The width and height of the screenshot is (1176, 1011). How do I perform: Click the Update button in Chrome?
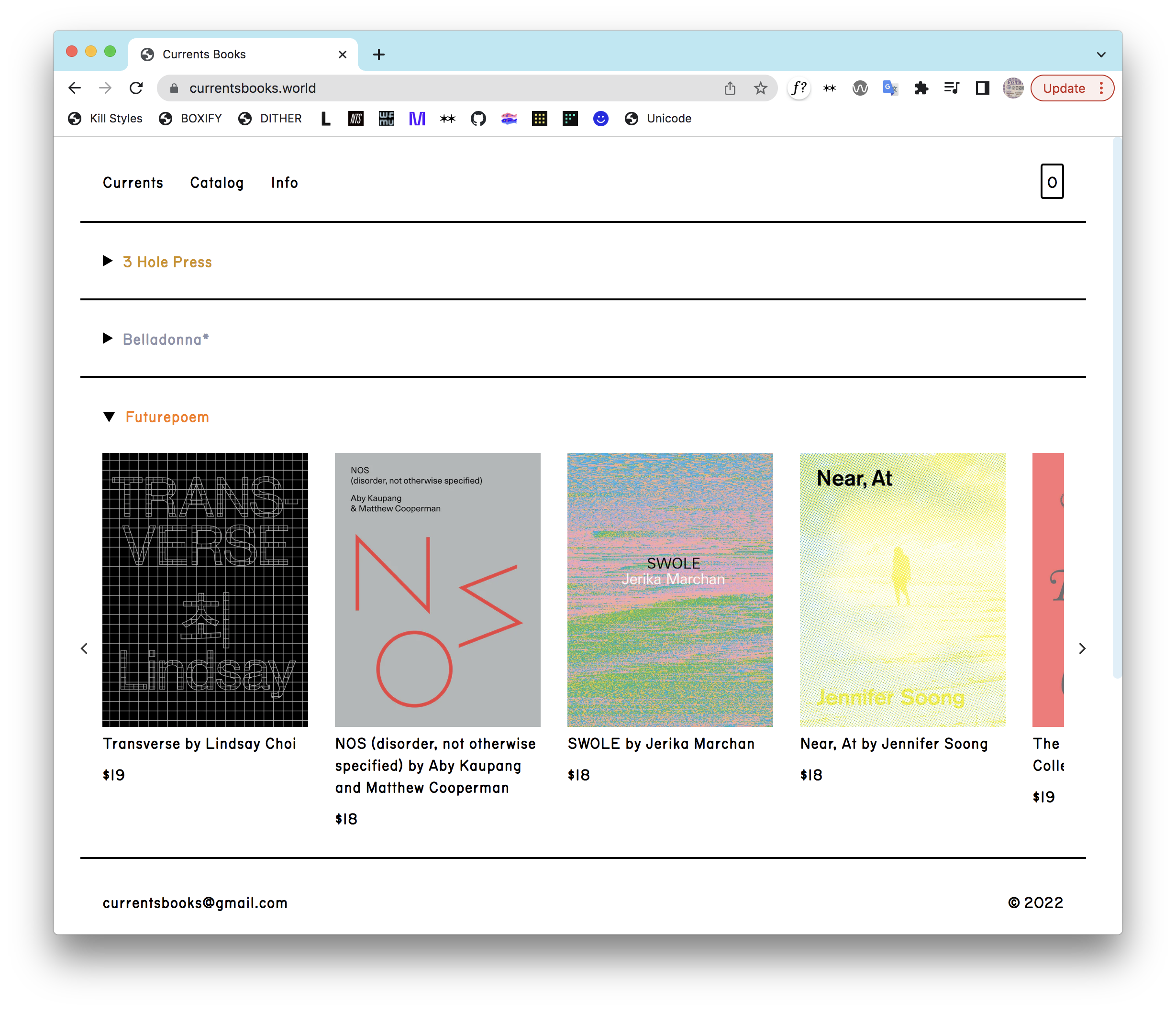tap(1064, 88)
